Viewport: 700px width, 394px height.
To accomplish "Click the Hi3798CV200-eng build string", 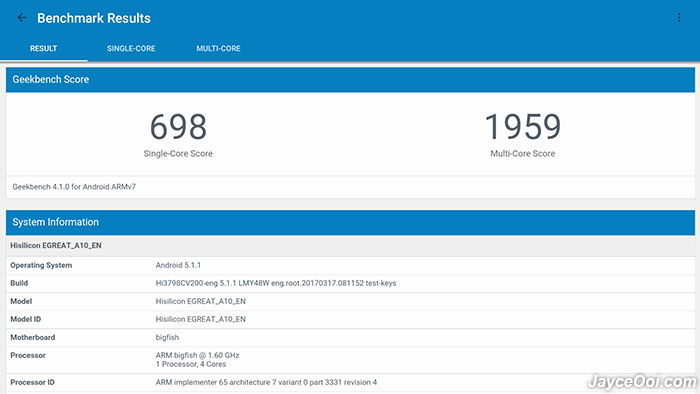I will 275,283.
